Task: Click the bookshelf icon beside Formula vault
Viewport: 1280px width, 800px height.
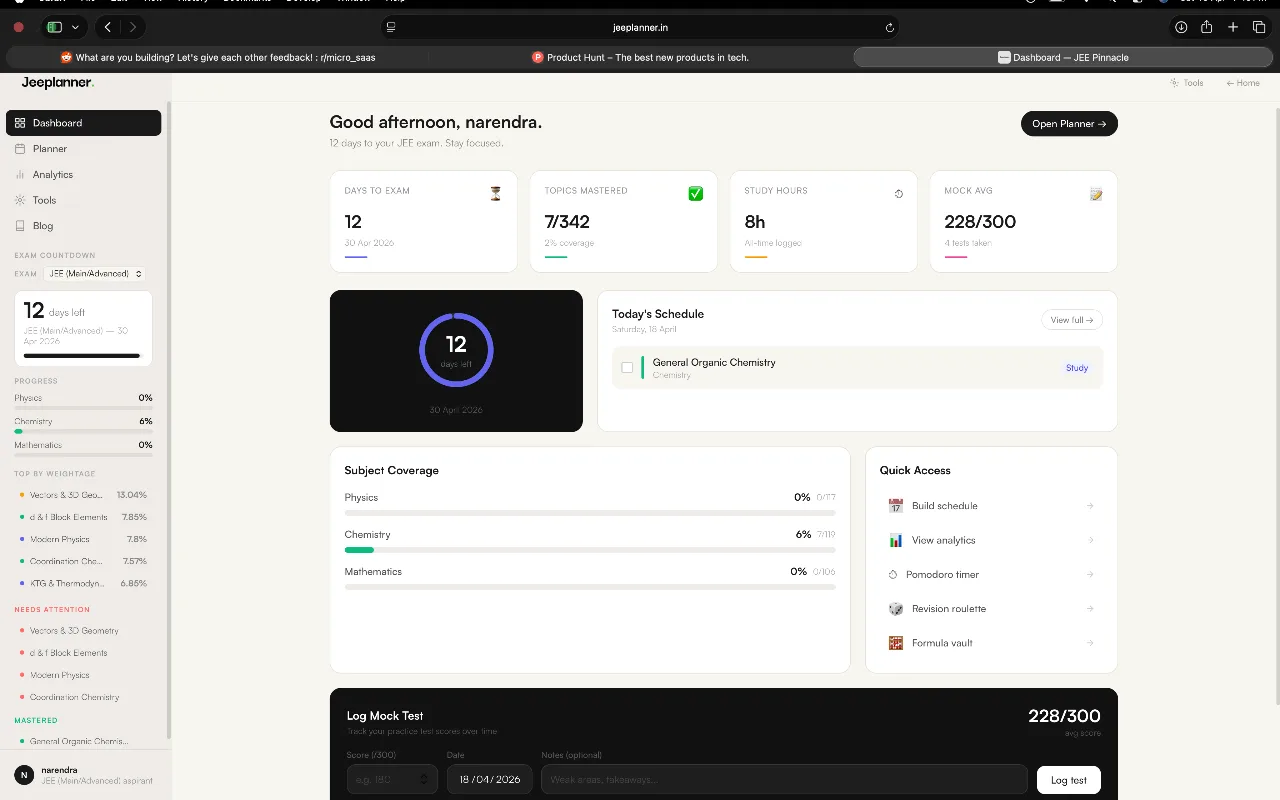Action: [896, 643]
